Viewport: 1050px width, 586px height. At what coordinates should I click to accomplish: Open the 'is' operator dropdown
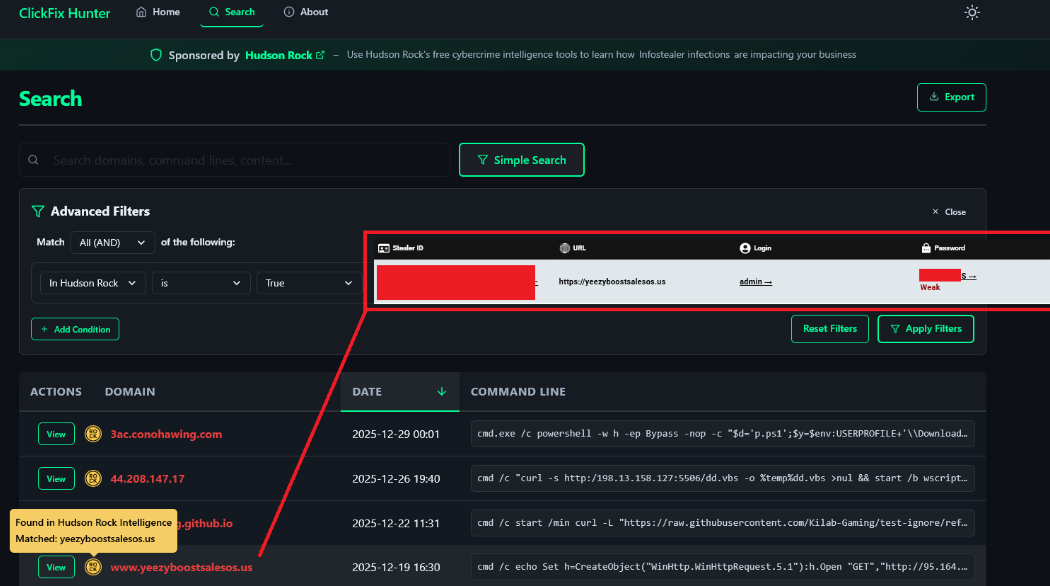(x=201, y=283)
